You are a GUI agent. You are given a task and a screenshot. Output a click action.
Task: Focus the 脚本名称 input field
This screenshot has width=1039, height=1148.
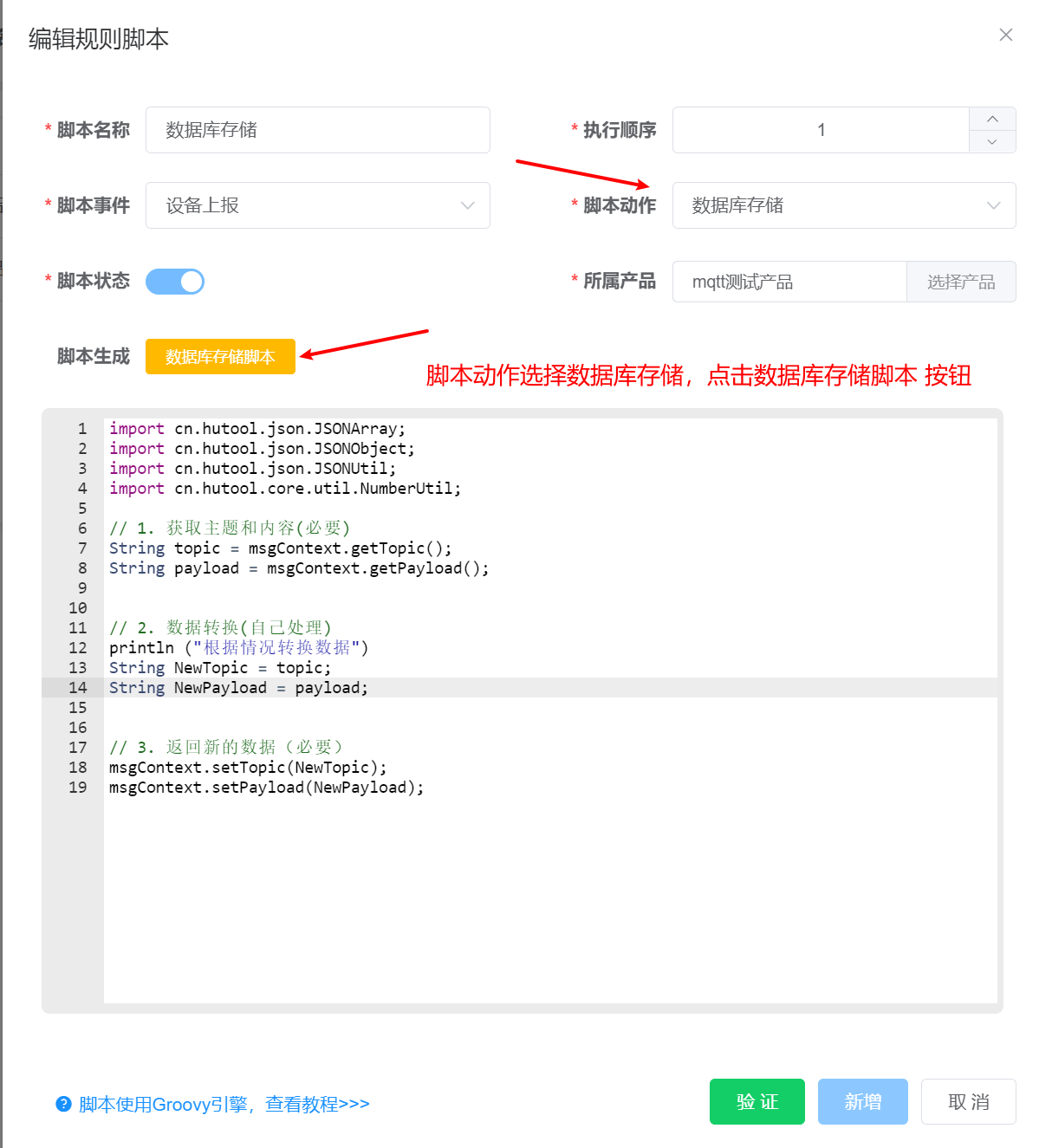pos(317,130)
